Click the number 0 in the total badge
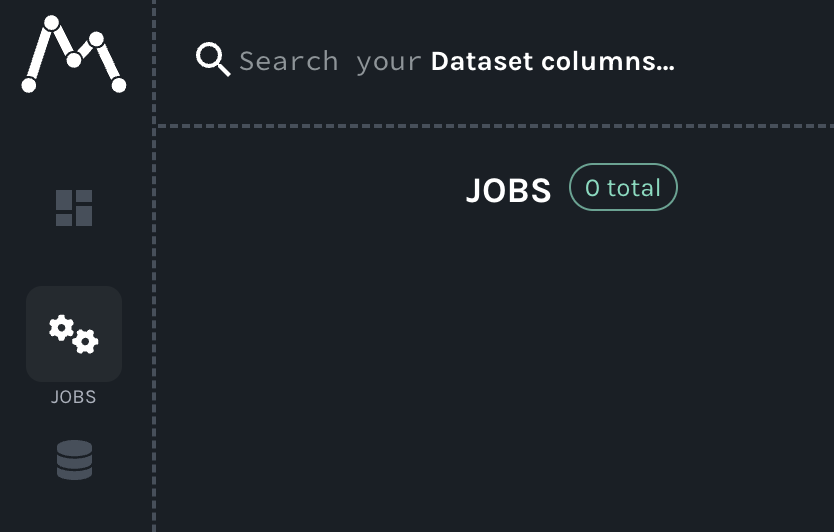This screenshot has height=532, width=834. point(592,188)
